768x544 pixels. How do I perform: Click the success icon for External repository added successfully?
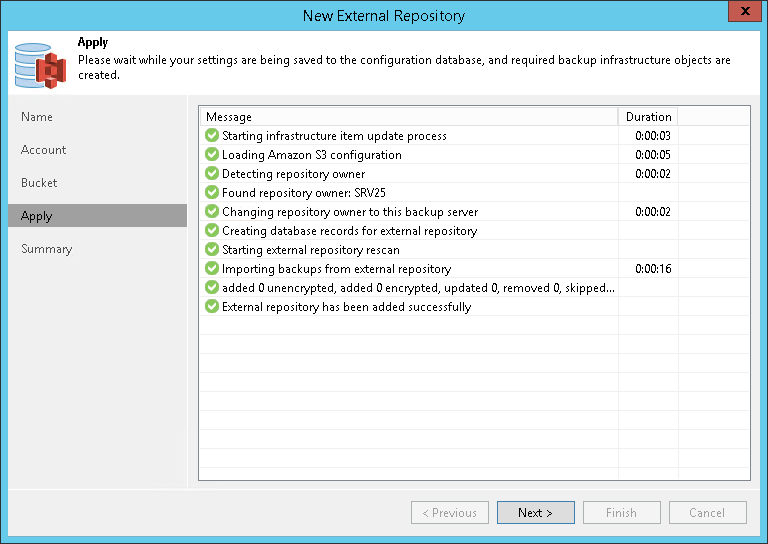[212, 307]
